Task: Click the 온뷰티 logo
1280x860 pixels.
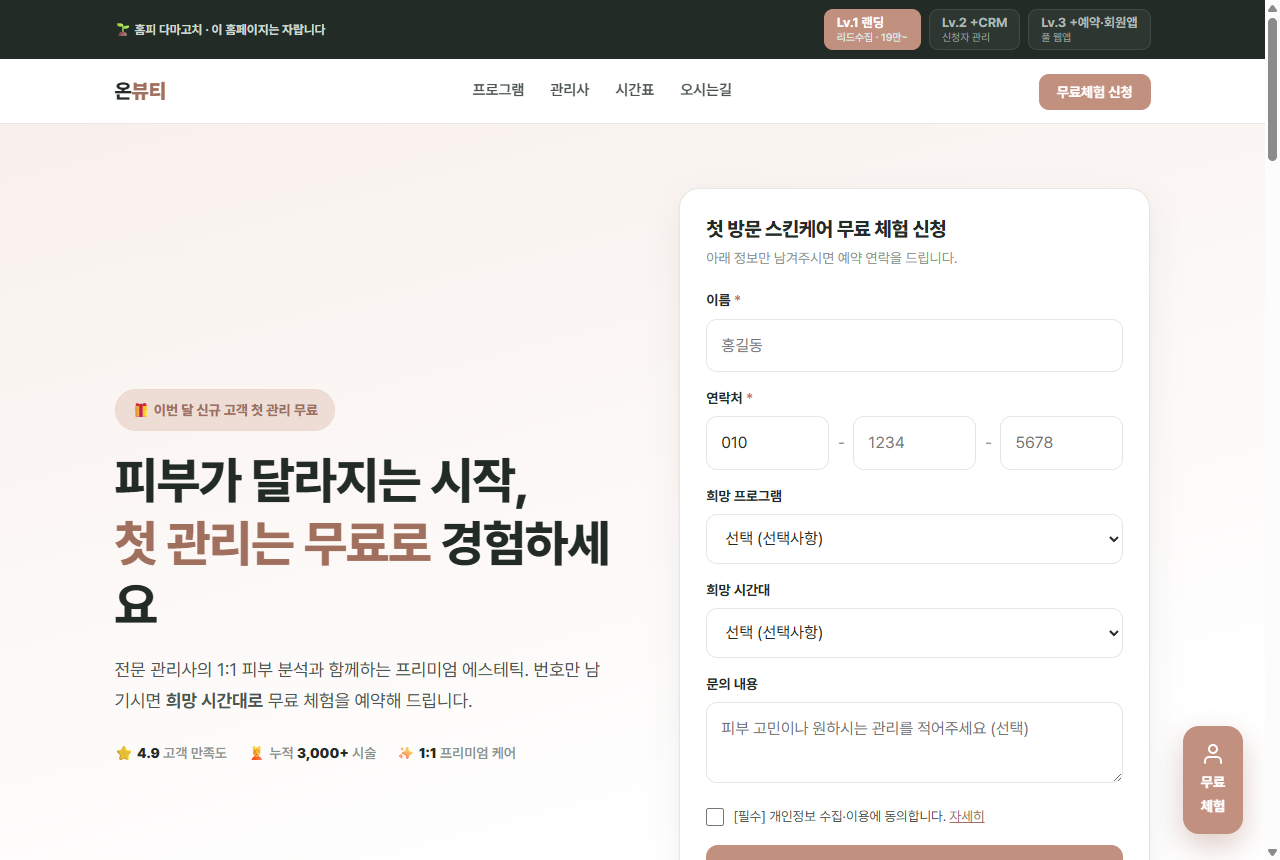Action: (x=140, y=91)
